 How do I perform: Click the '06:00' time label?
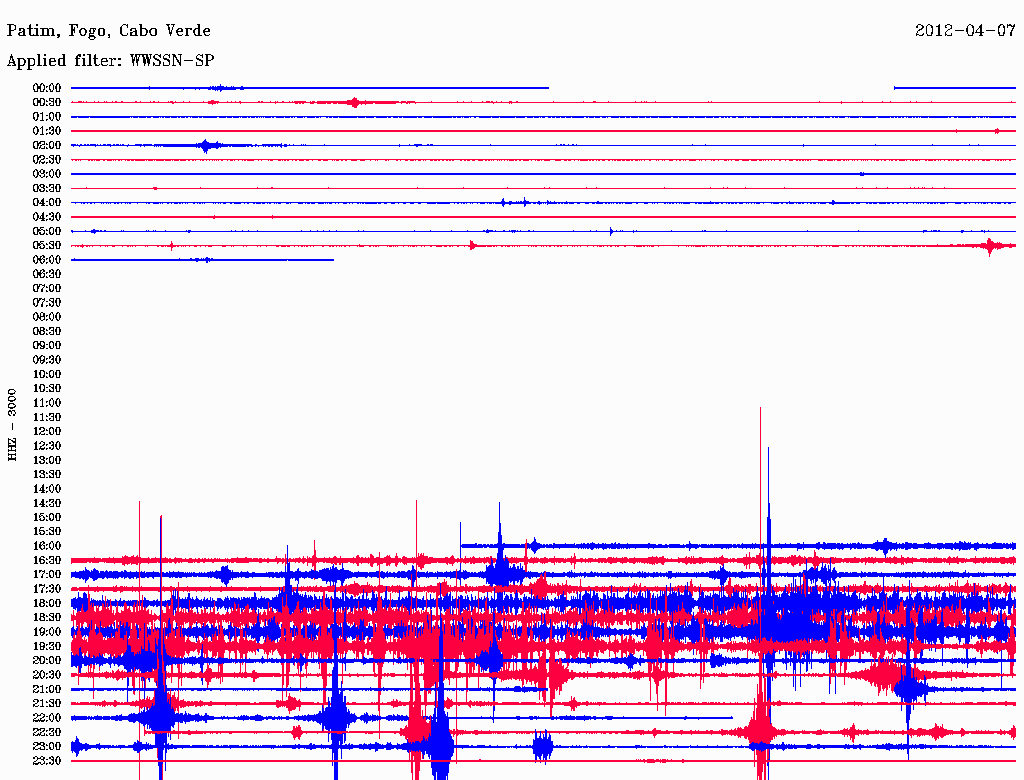point(47,259)
